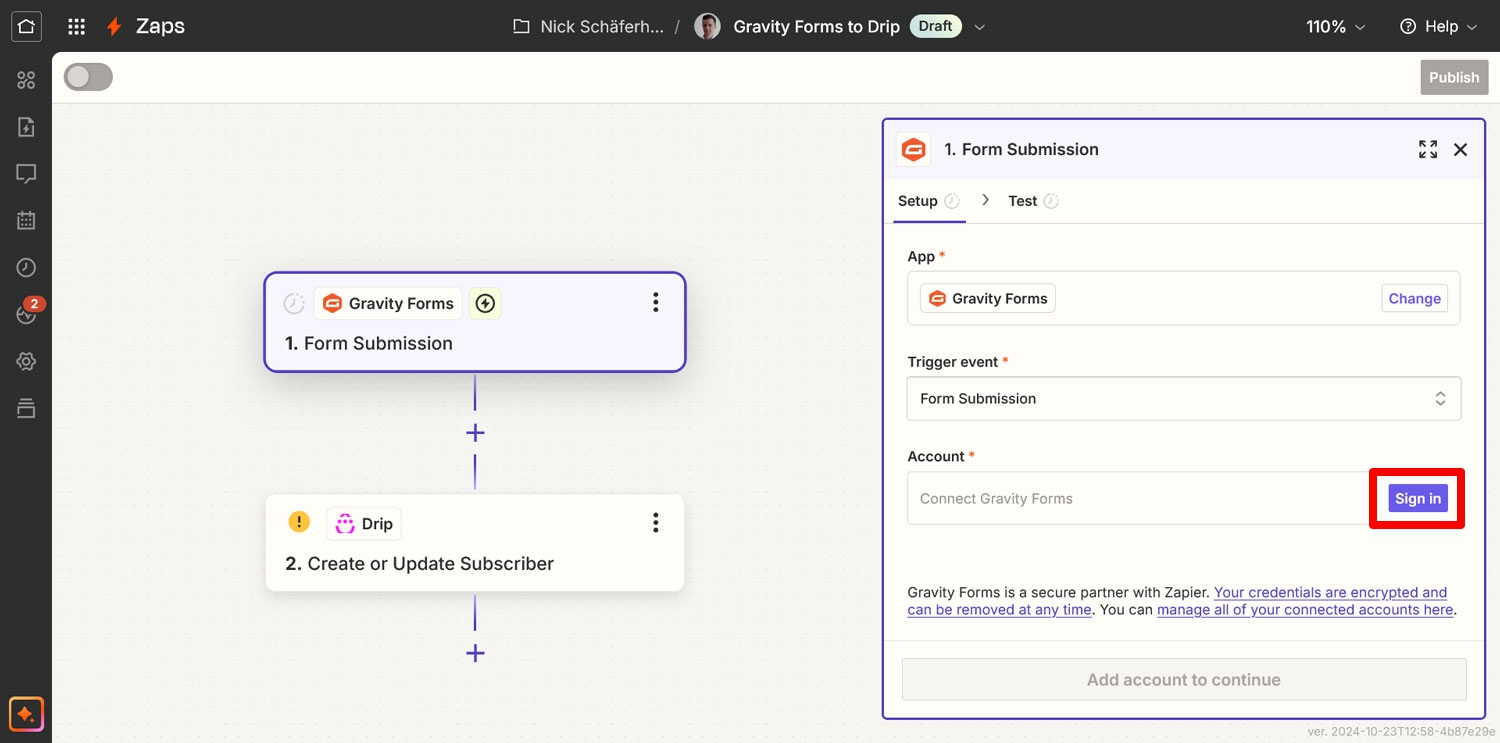This screenshot has width=1500, height=743.
Task: Click the yellow warning icon on Drip step
Action: [299, 522]
